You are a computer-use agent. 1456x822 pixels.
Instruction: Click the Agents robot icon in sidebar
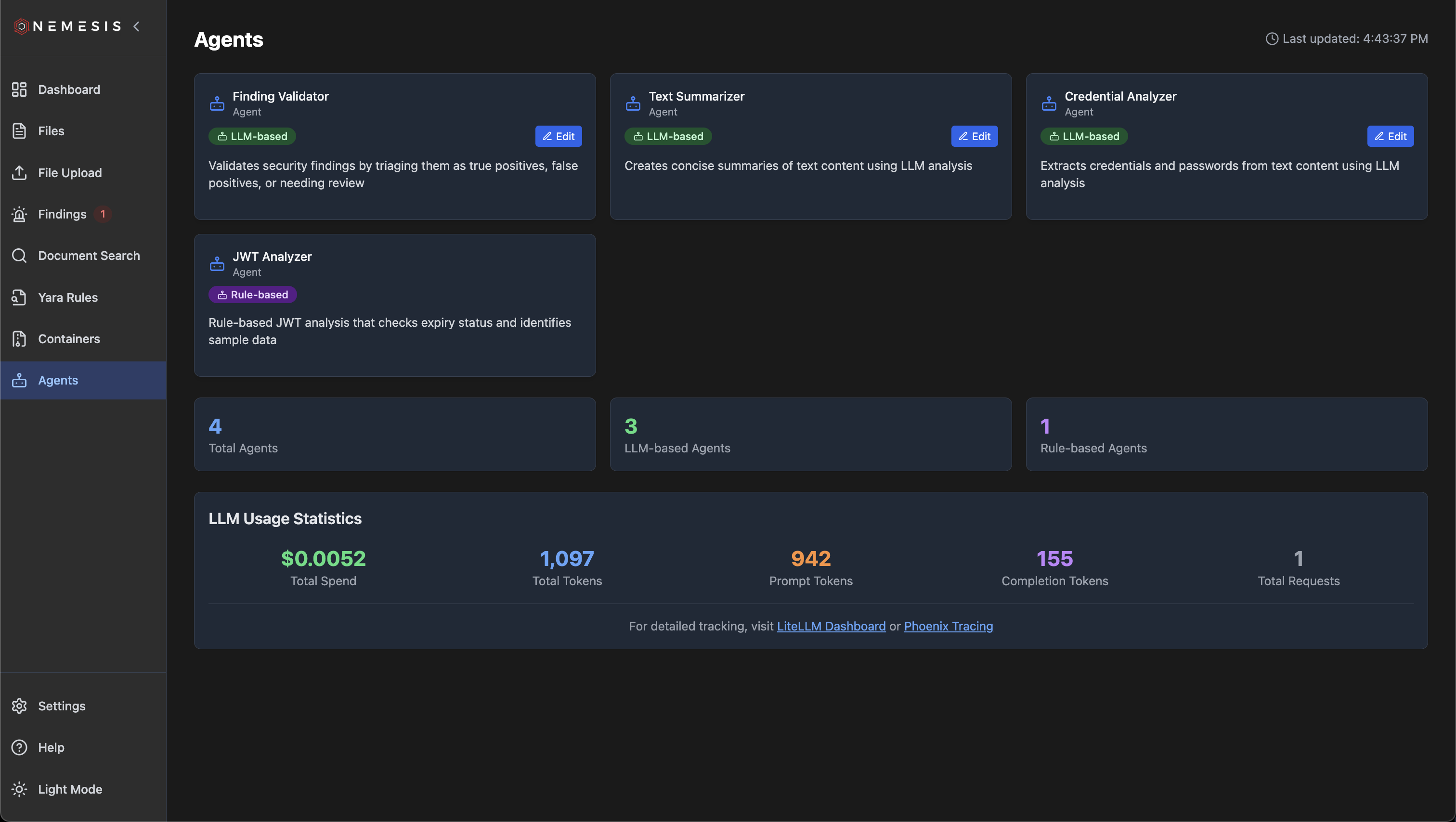tap(19, 380)
